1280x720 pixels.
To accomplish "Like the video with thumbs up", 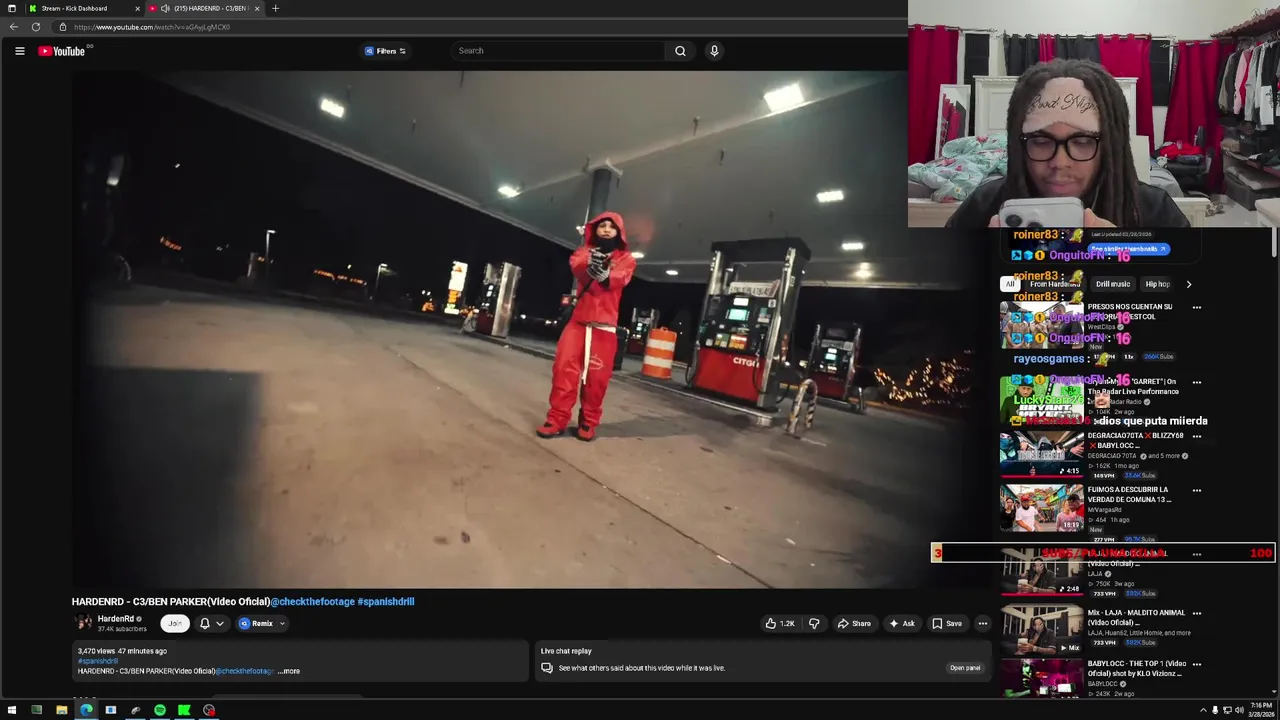I will (x=779, y=623).
